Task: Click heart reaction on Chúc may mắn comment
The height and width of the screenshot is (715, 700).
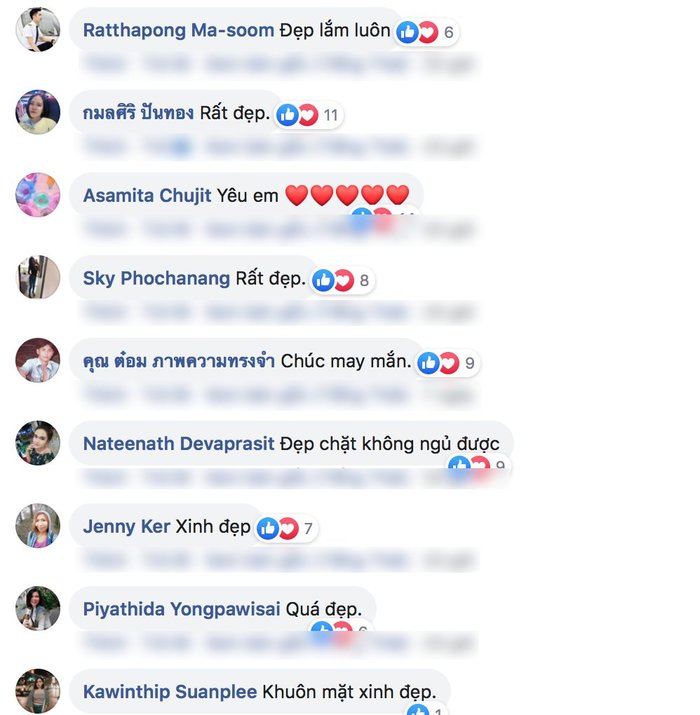Action: [449, 363]
